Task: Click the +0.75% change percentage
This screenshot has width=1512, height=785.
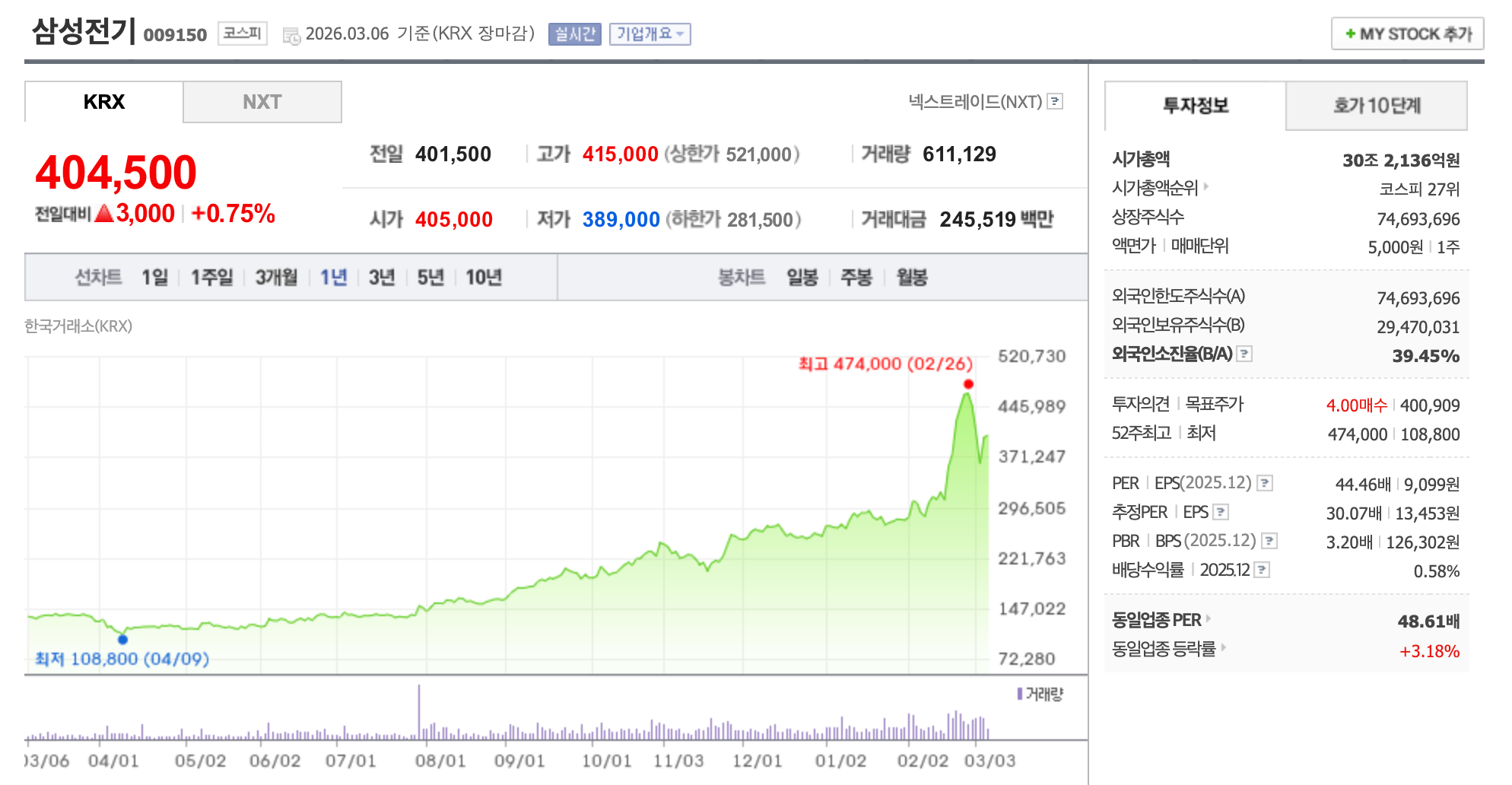Action: (233, 214)
